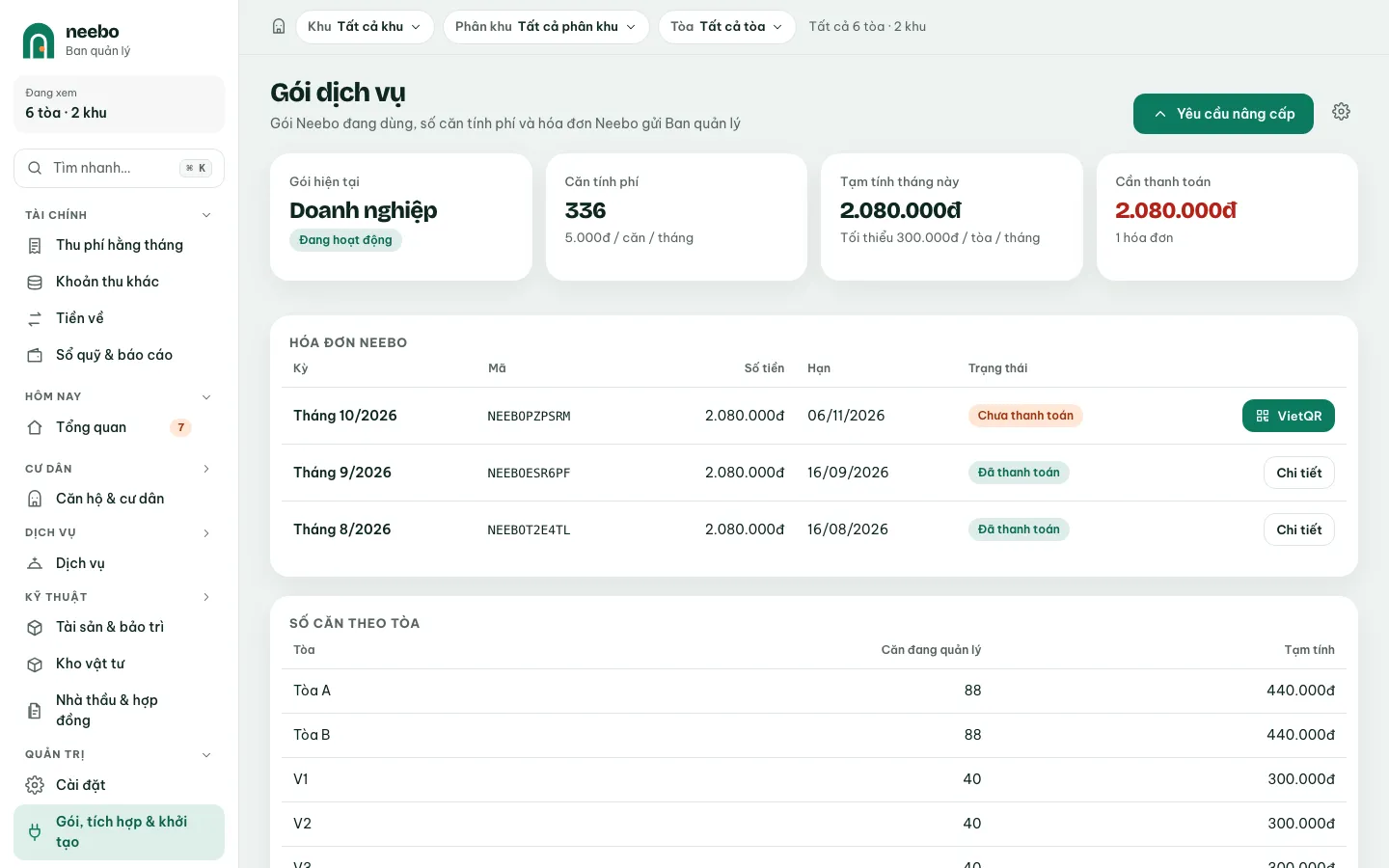Click the Căn hộ & cư dân door icon

coord(35,499)
